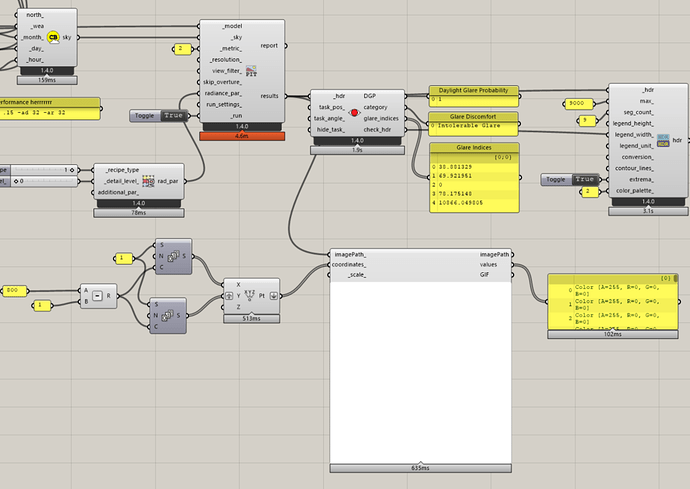Click the first Color A=255 row in panel

click(618, 290)
